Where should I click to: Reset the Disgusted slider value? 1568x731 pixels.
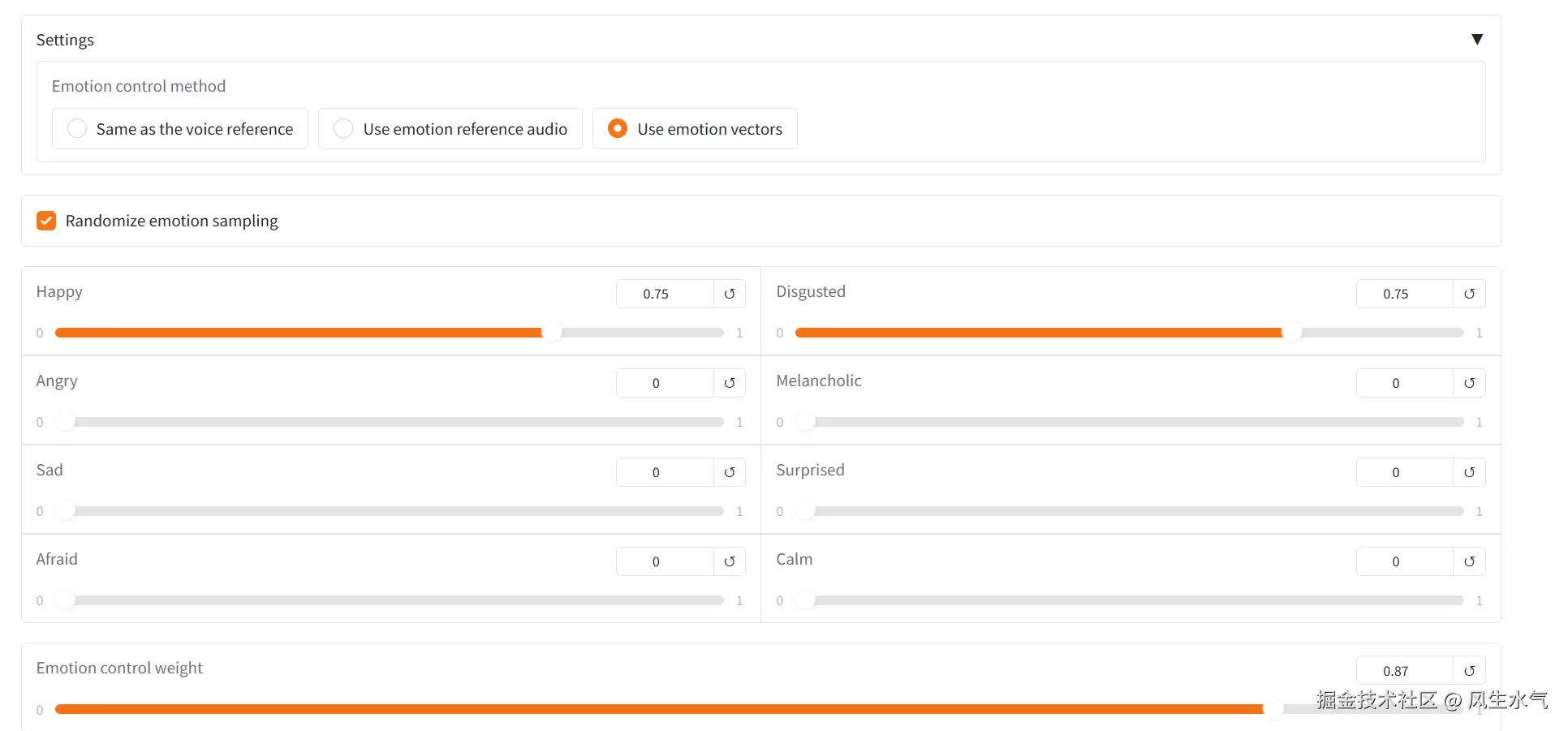(x=1469, y=294)
